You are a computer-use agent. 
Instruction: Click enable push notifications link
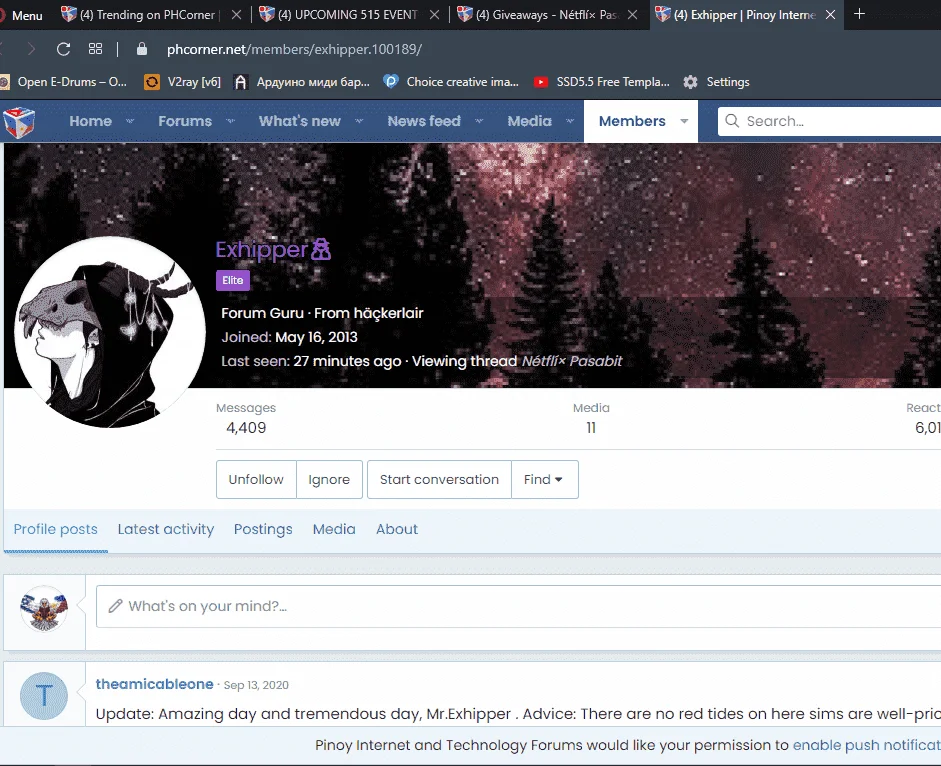pyautogui.click(x=867, y=745)
